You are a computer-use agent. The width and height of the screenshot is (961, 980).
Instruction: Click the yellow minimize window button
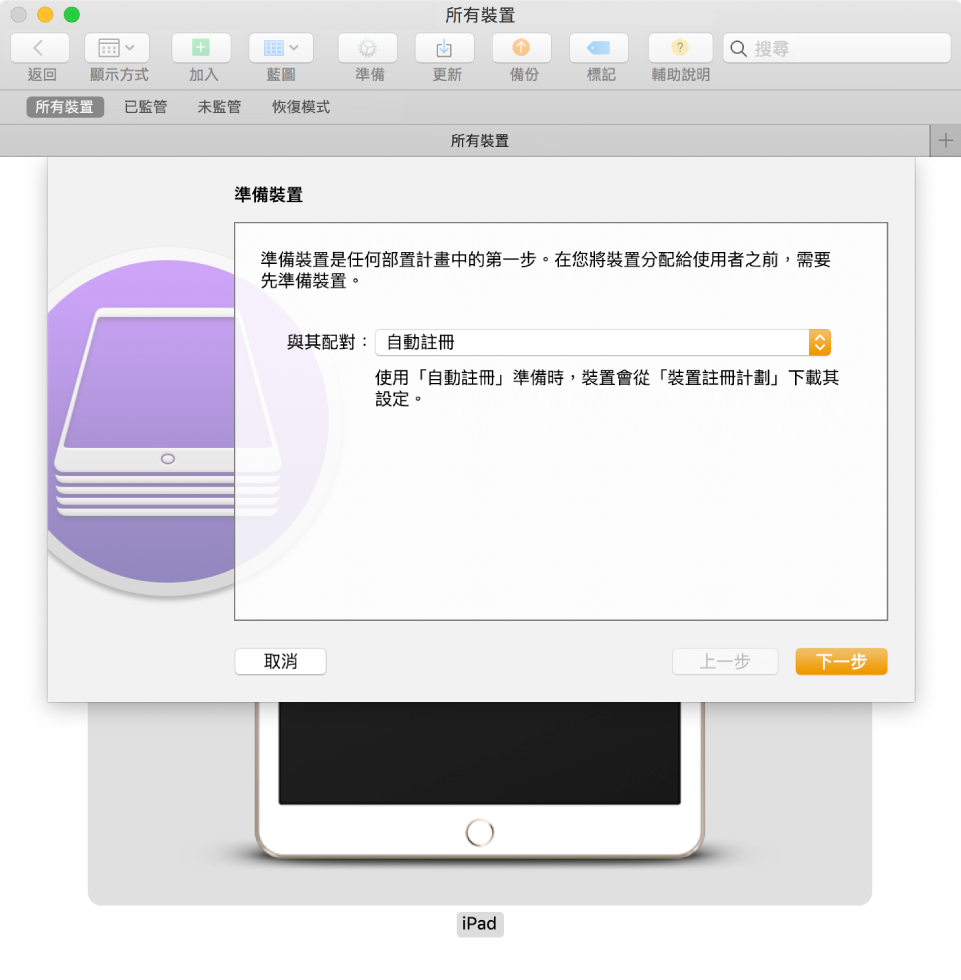[x=45, y=14]
